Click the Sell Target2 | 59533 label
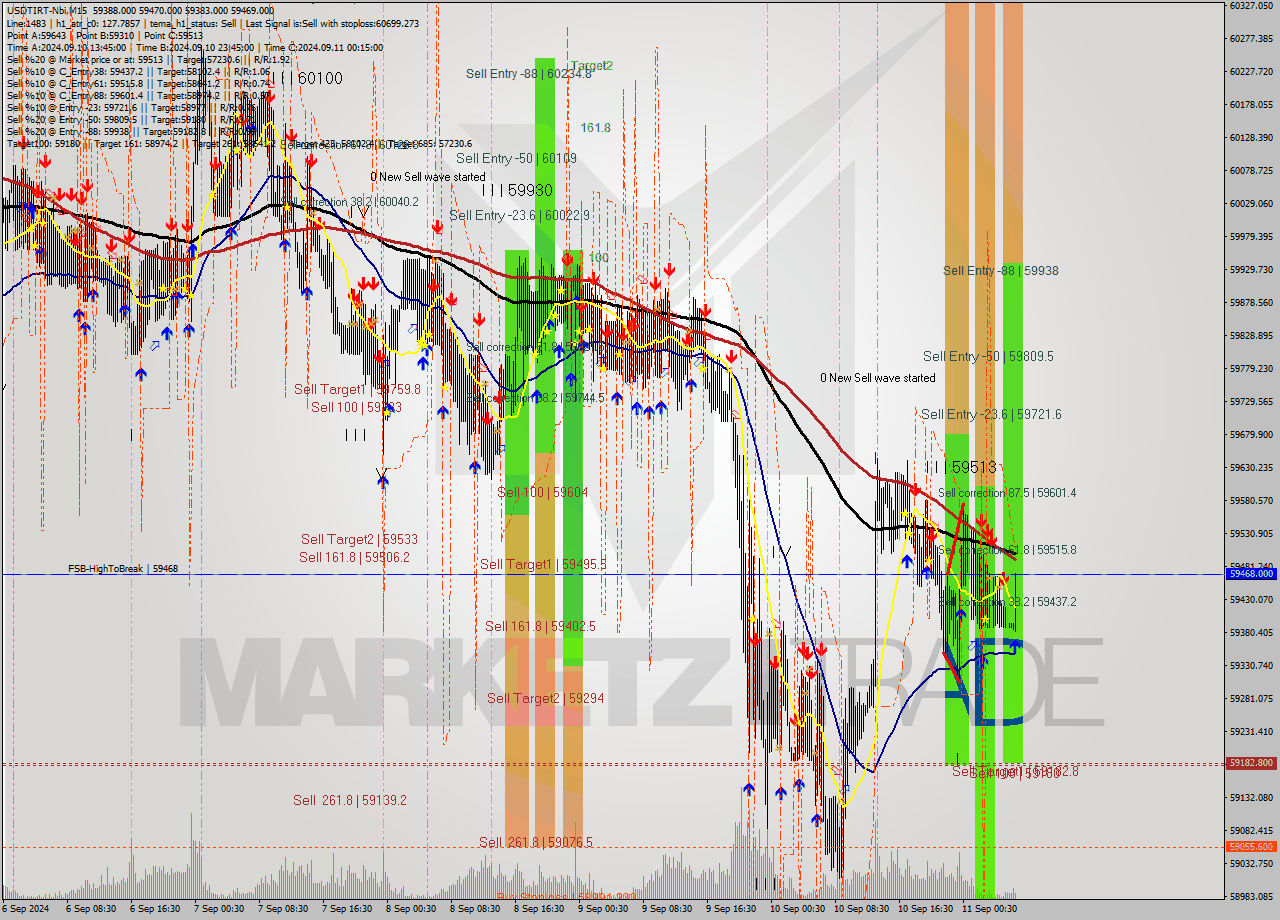Viewport: 1280px width, 920px height. coord(359,539)
